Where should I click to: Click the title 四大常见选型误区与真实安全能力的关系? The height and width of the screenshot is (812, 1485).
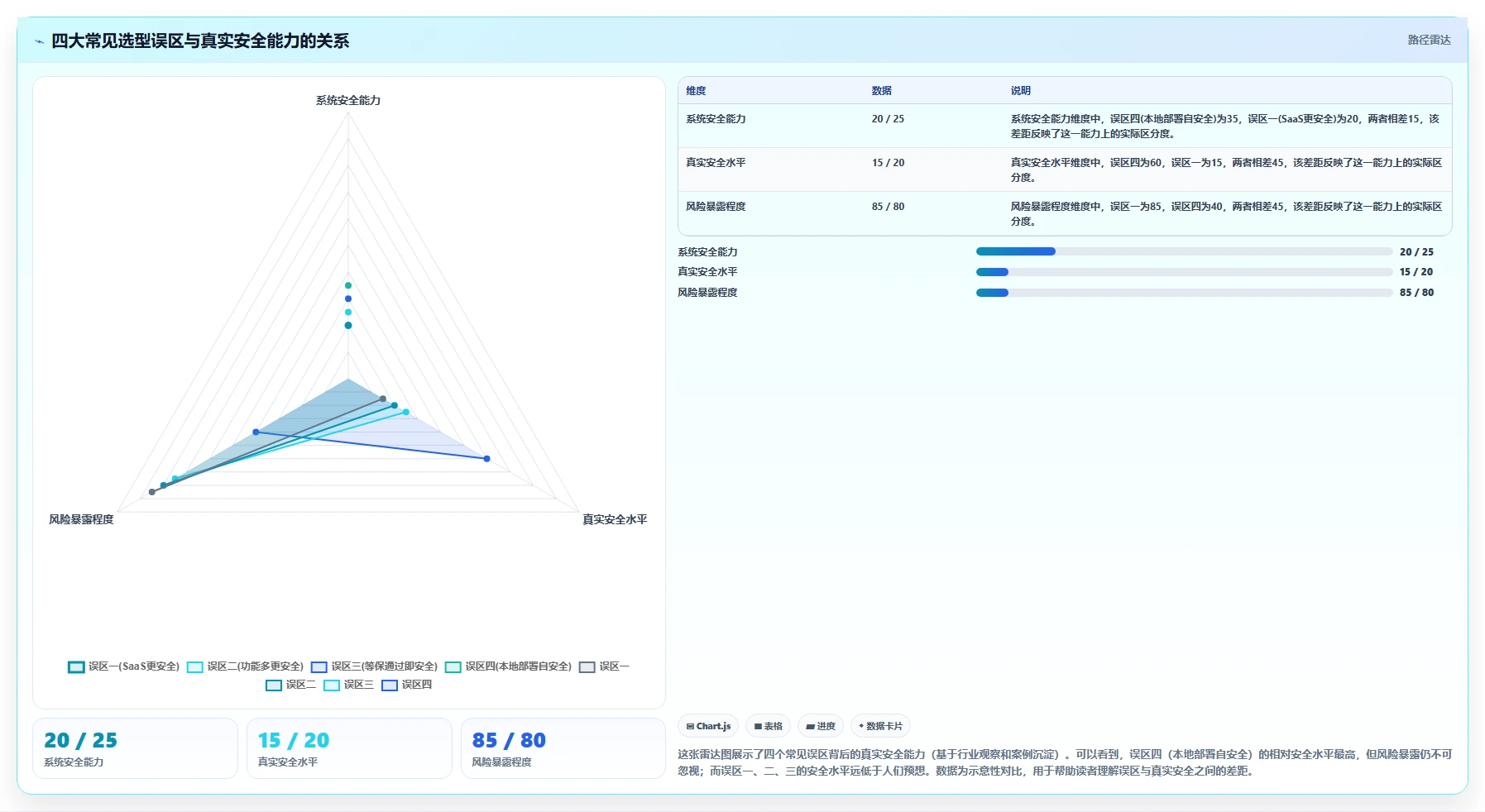[x=200, y=41]
